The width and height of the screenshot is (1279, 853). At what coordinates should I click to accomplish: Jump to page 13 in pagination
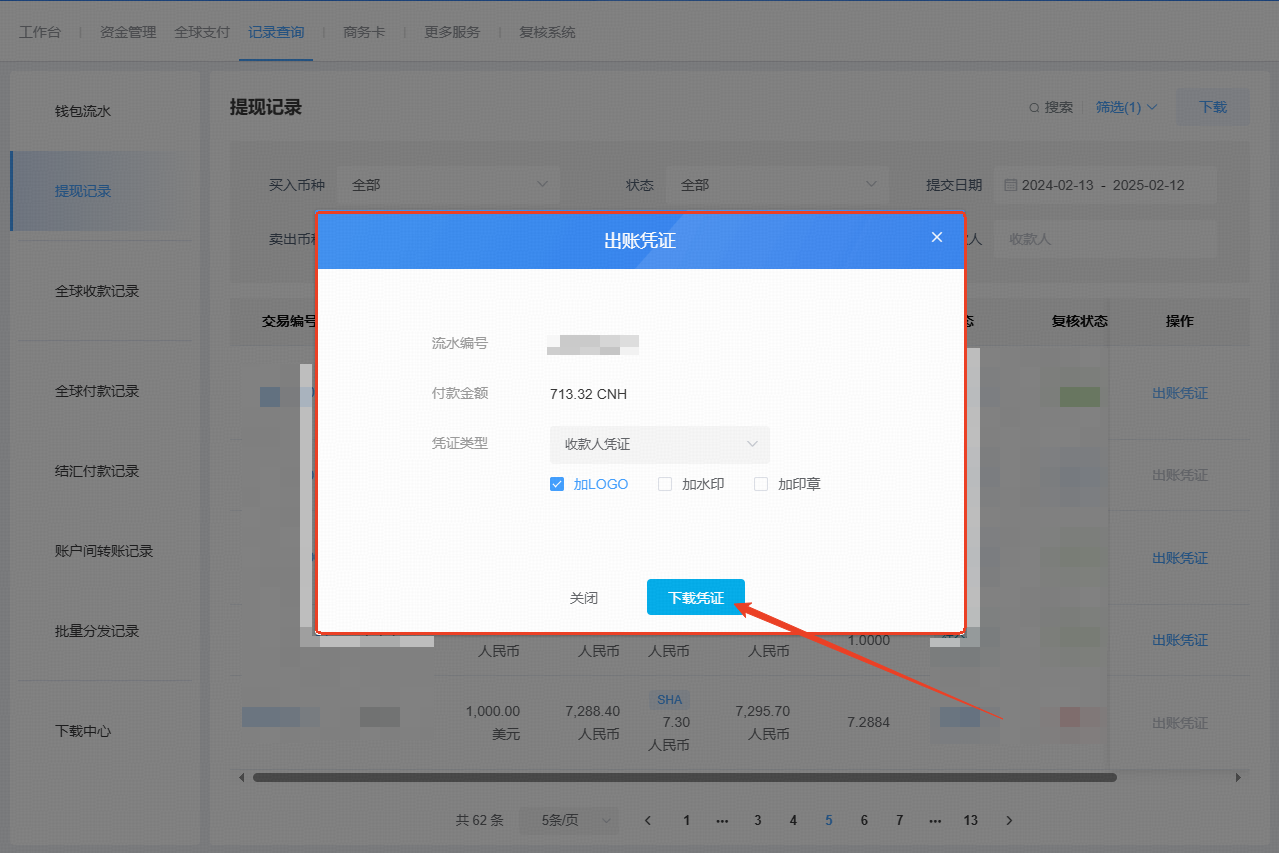pyautogui.click(x=970, y=820)
